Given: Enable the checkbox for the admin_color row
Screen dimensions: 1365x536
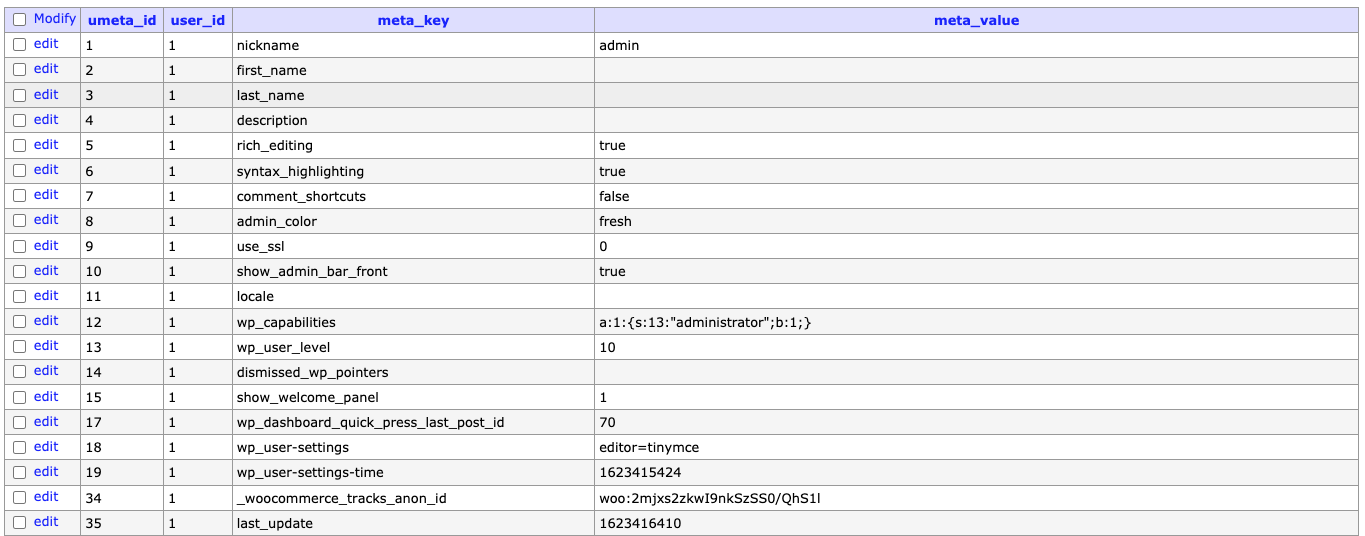Looking at the screenshot, I should 19,221.
